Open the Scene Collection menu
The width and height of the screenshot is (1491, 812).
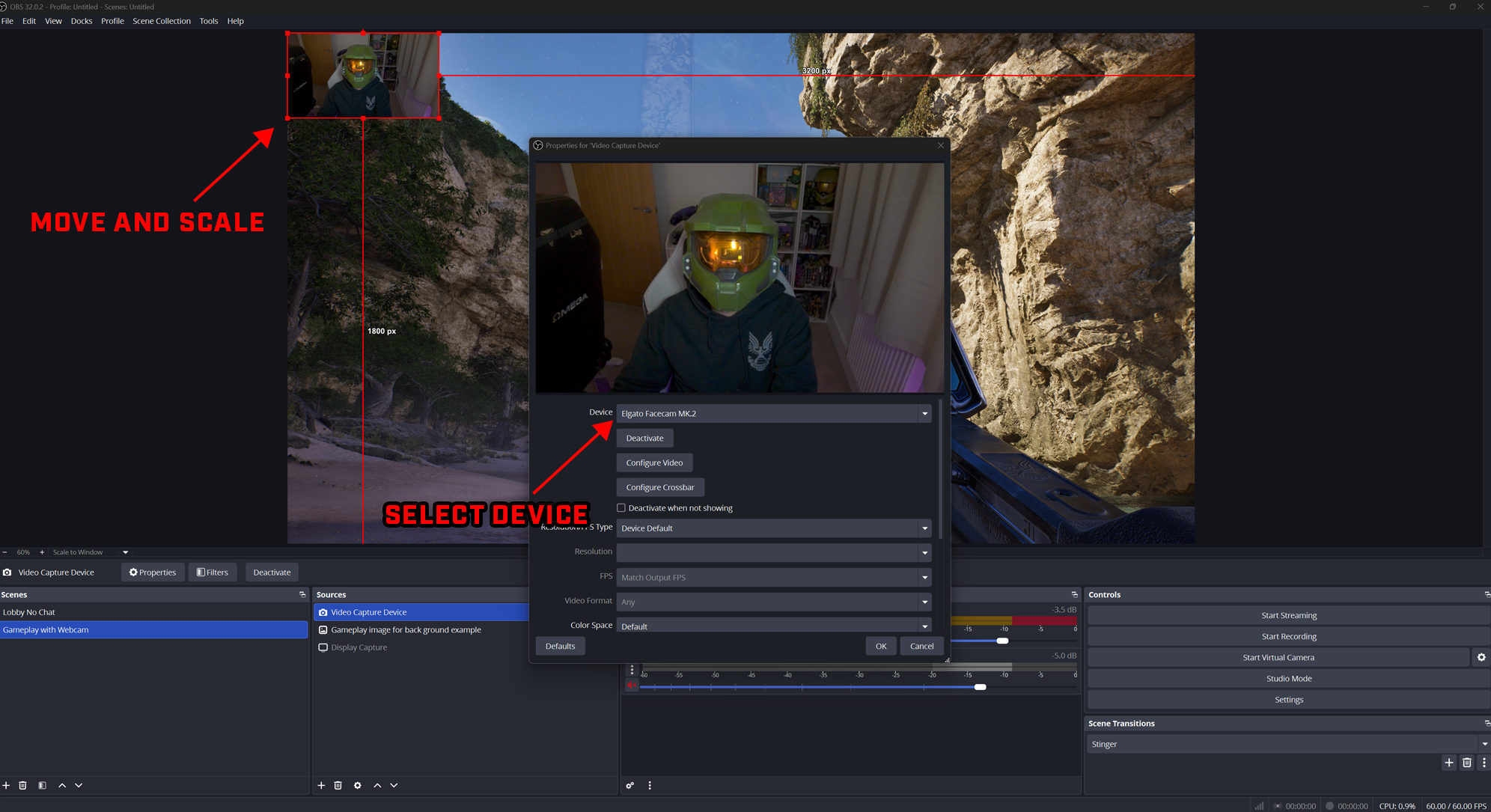click(x=161, y=21)
